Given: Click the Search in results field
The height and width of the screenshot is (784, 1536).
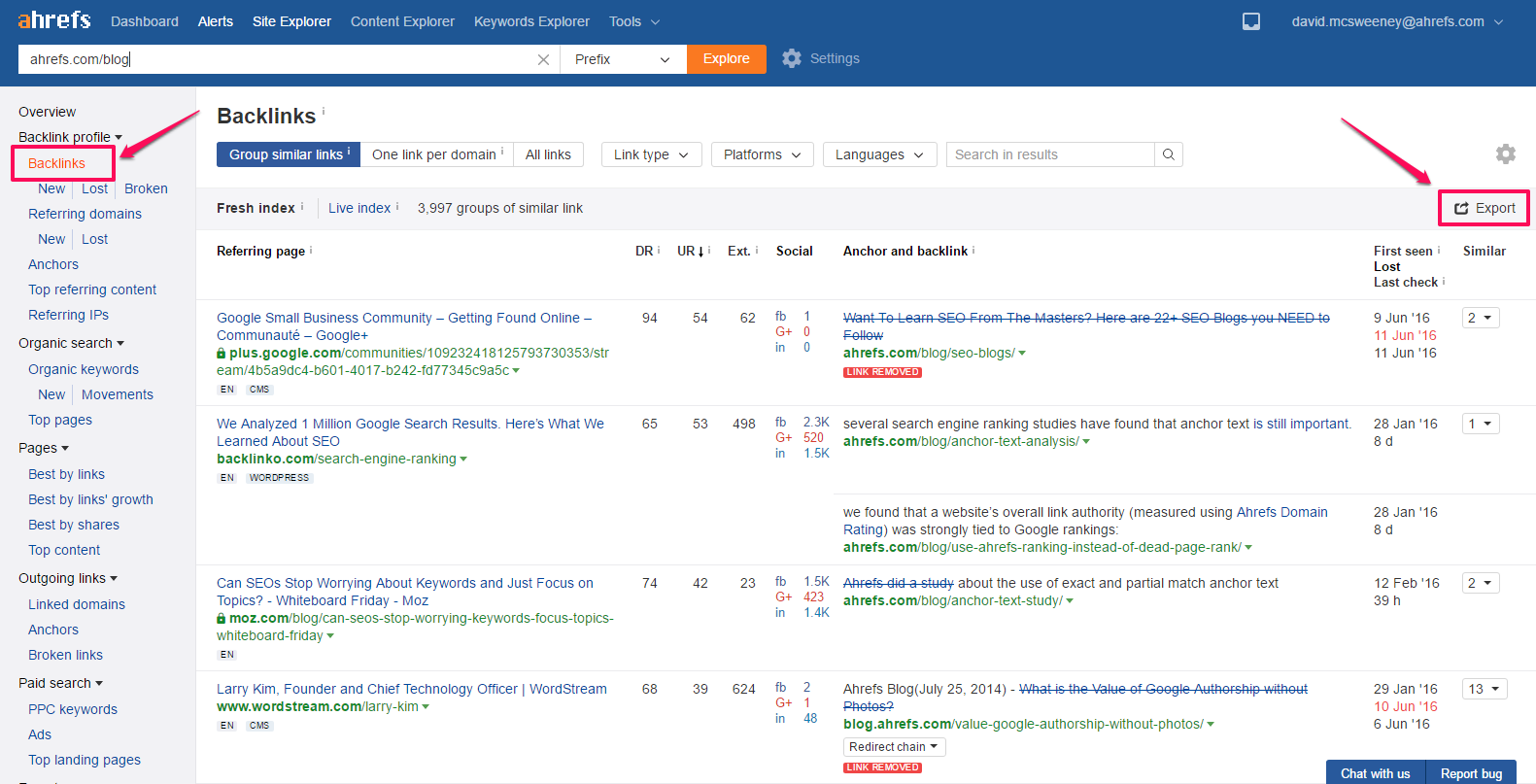Looking at the screenshot, I should (x=1050, y=154).
